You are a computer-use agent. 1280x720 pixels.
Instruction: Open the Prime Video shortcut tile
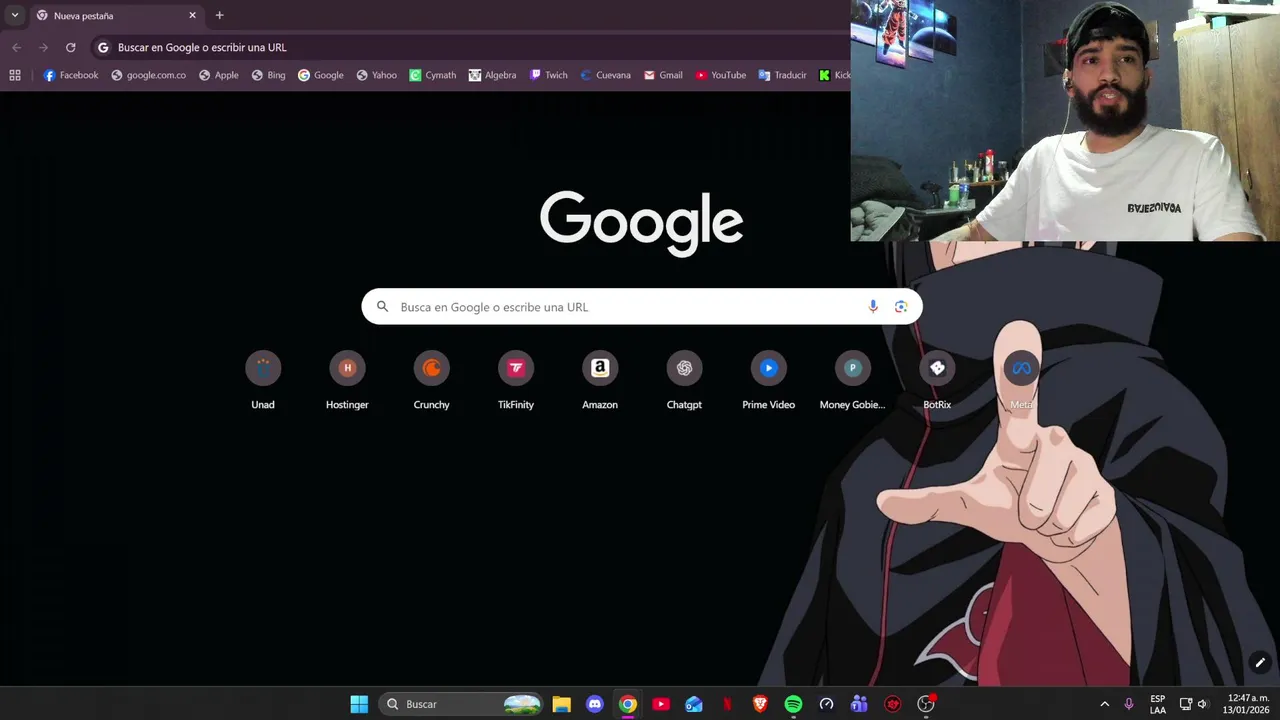[768, 380]
